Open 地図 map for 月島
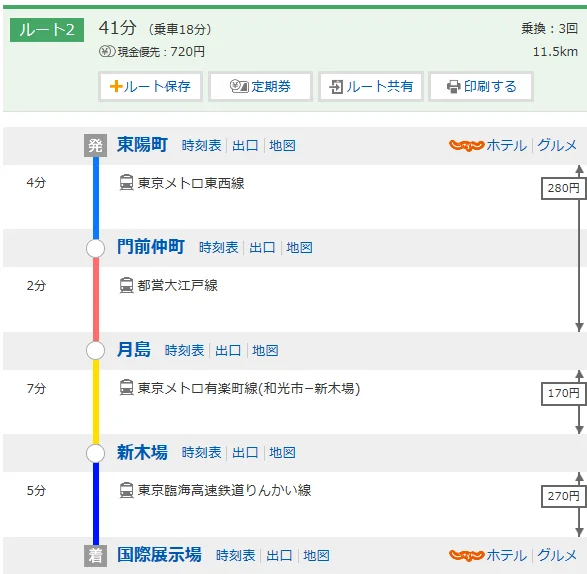Screen dimensions: 587x574 click(265, 350)
